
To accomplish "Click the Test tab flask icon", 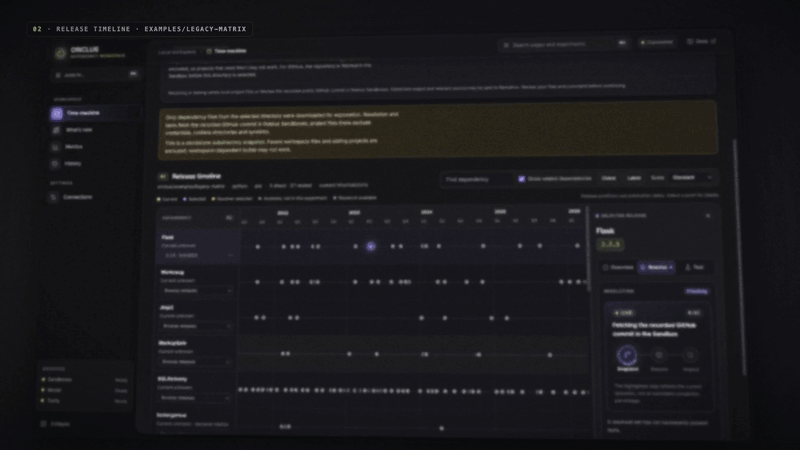I will click(x=687, y=267).
